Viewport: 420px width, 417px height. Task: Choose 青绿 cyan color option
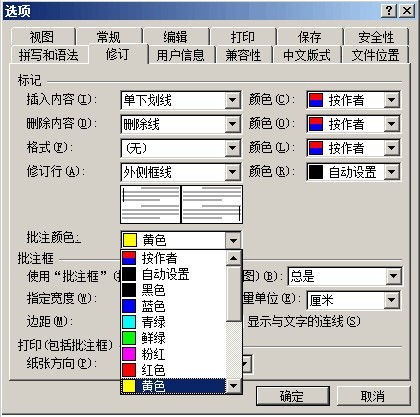click(173, 322)
